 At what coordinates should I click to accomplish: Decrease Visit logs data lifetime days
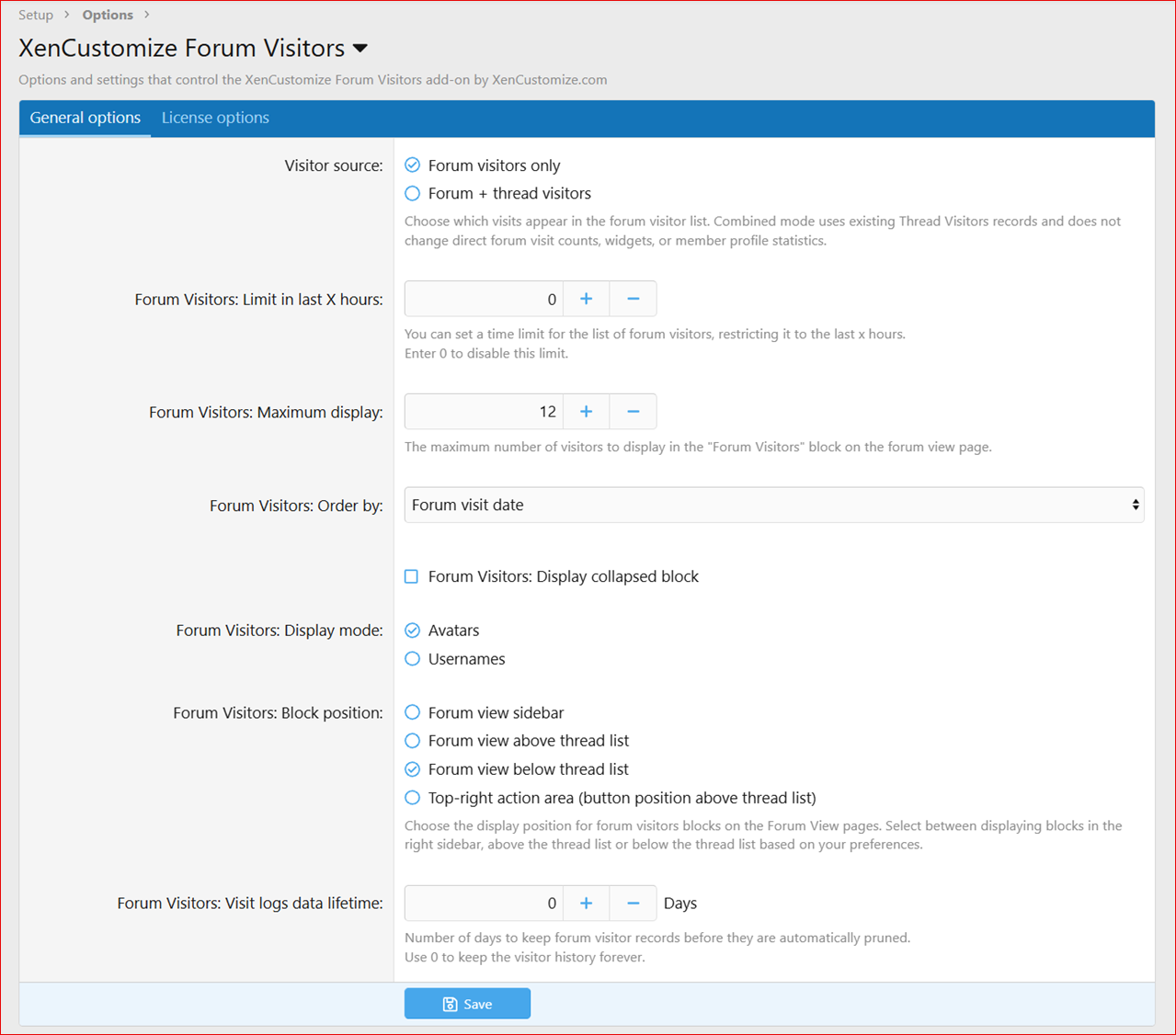click(x=634, y=904)
